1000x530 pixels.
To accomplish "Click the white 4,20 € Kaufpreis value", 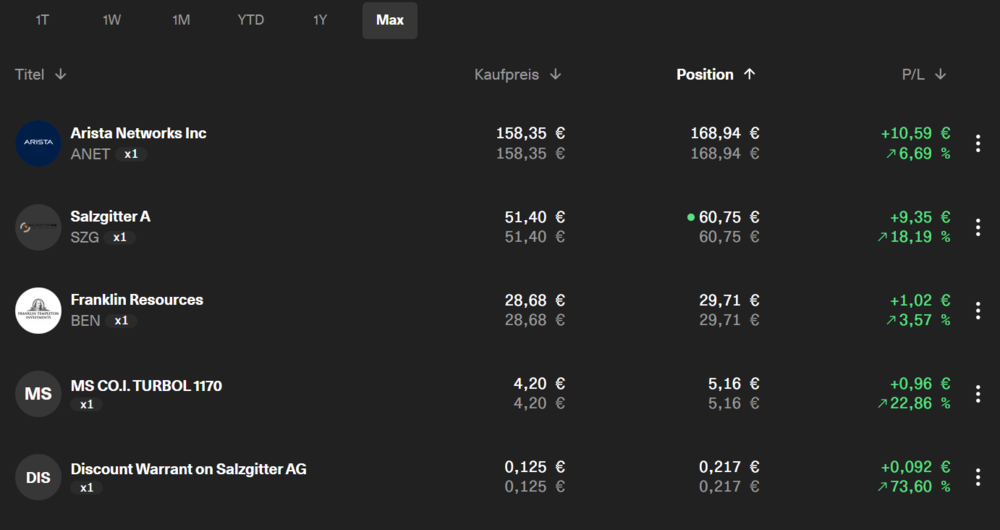I will tap(540, 383).
